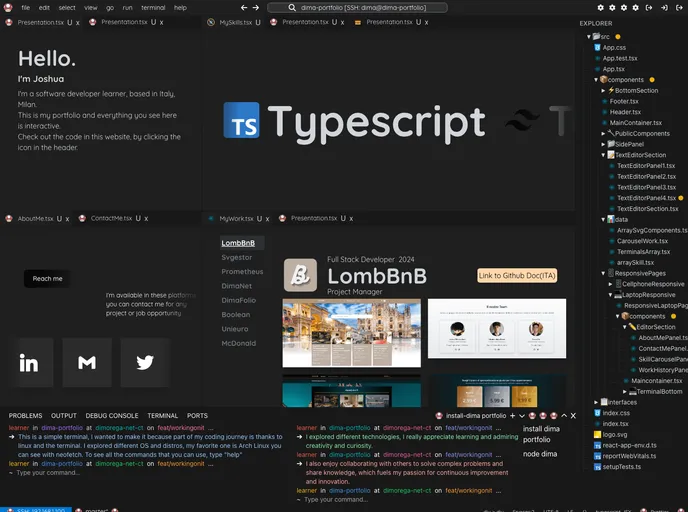Switch to the DEBUG CONSOLE tab
This screenshot has height=512, width=688.
(112, 415)
